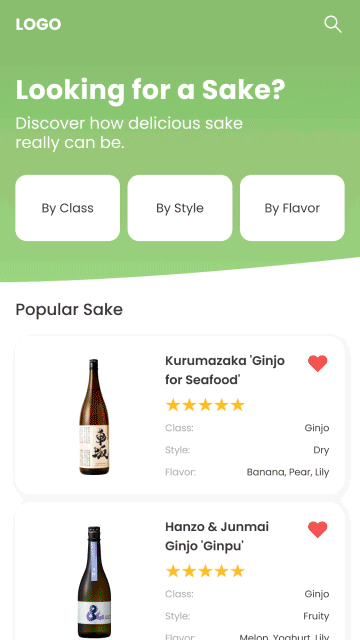Click the LOGO in the header
360x640 pixels.
point(38,24)
